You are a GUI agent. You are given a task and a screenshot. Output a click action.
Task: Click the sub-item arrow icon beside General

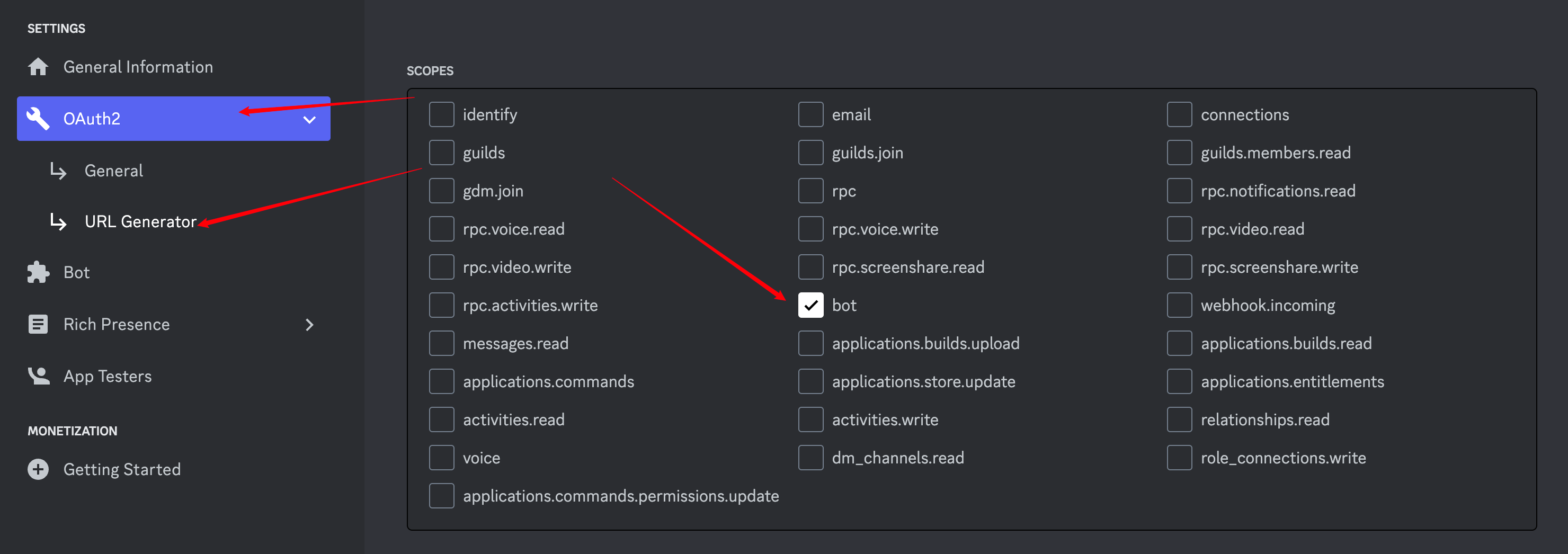[x=58, y=171]
